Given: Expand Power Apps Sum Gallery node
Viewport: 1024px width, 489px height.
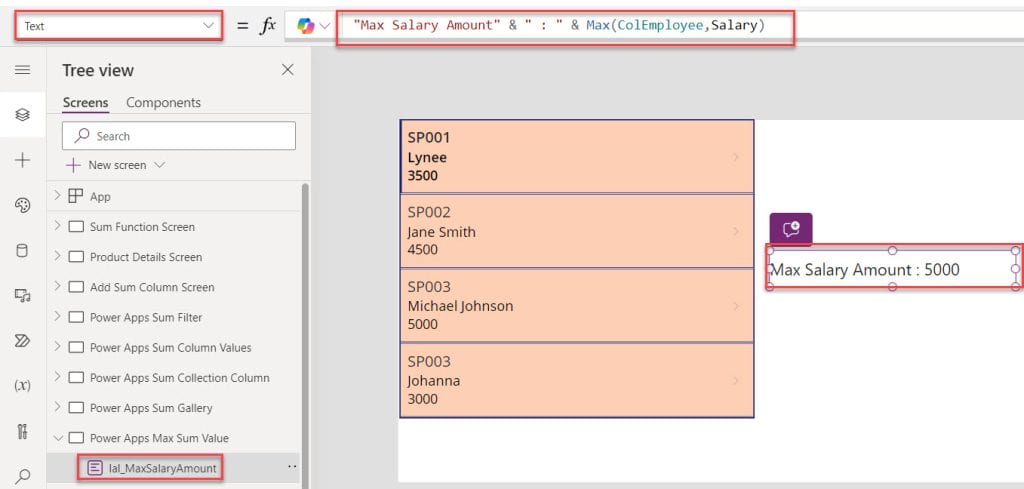Looking at the screenshot, I should pos(57,407).
